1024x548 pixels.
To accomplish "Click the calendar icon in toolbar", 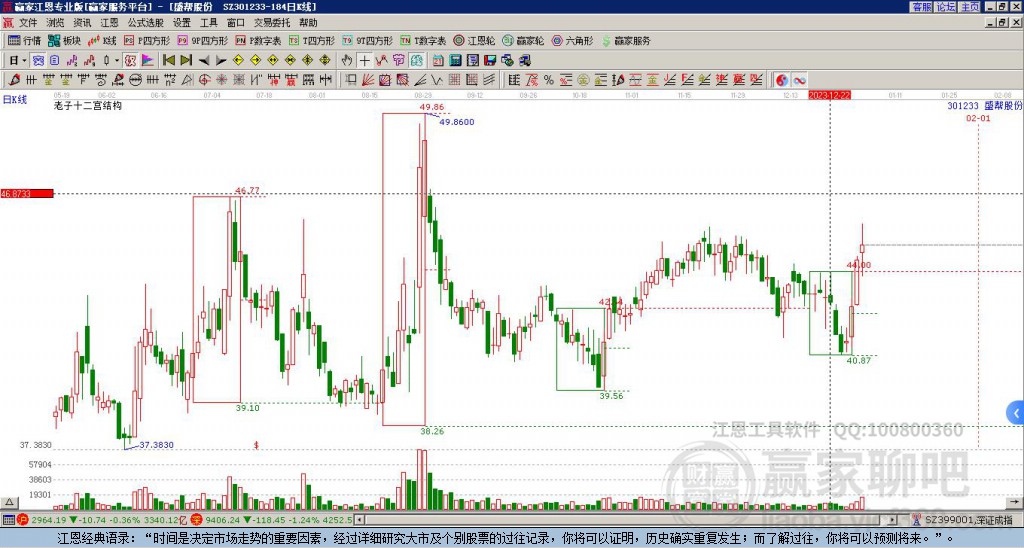I will click(438, 61).
